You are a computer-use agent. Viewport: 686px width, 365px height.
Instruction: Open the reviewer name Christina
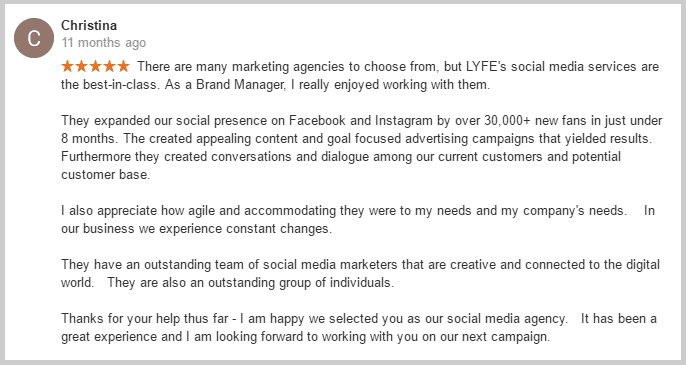click(89, 25)
